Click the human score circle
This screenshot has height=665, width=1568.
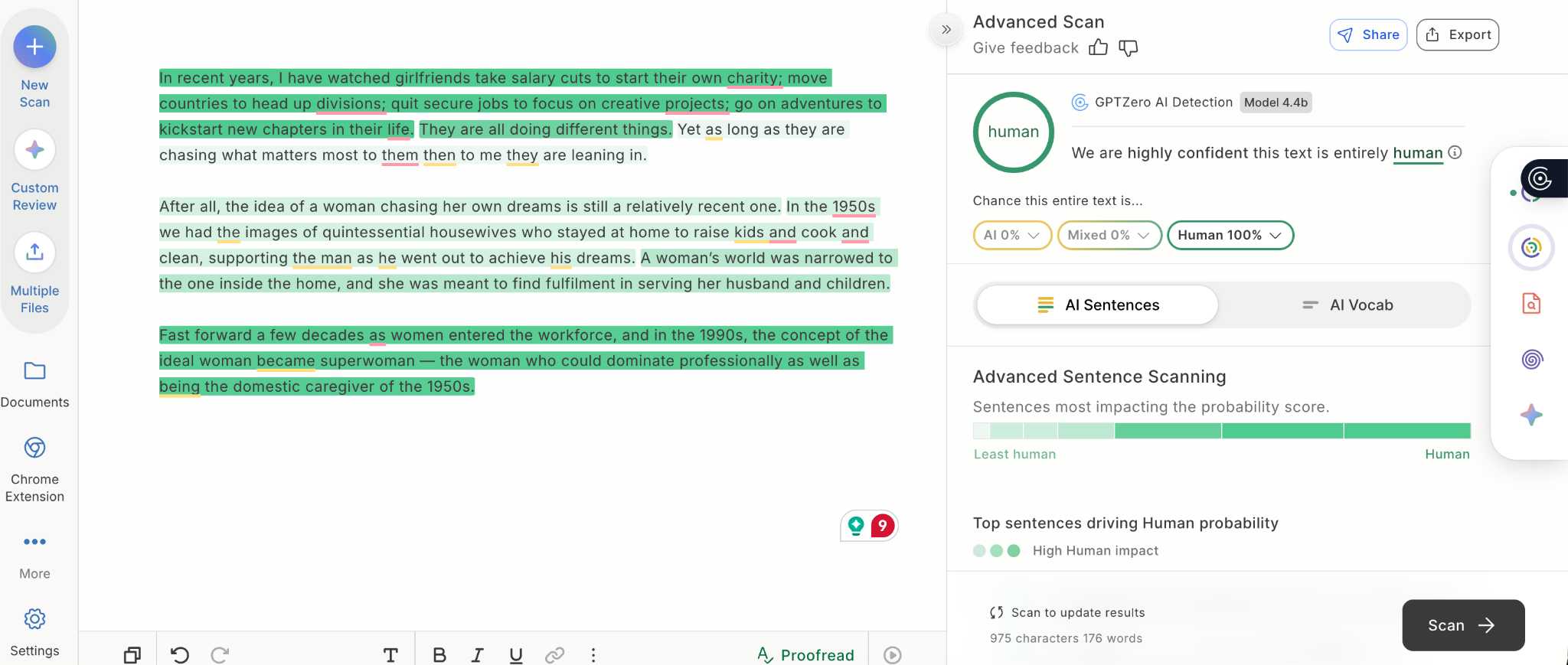(x=1013, y=132)
